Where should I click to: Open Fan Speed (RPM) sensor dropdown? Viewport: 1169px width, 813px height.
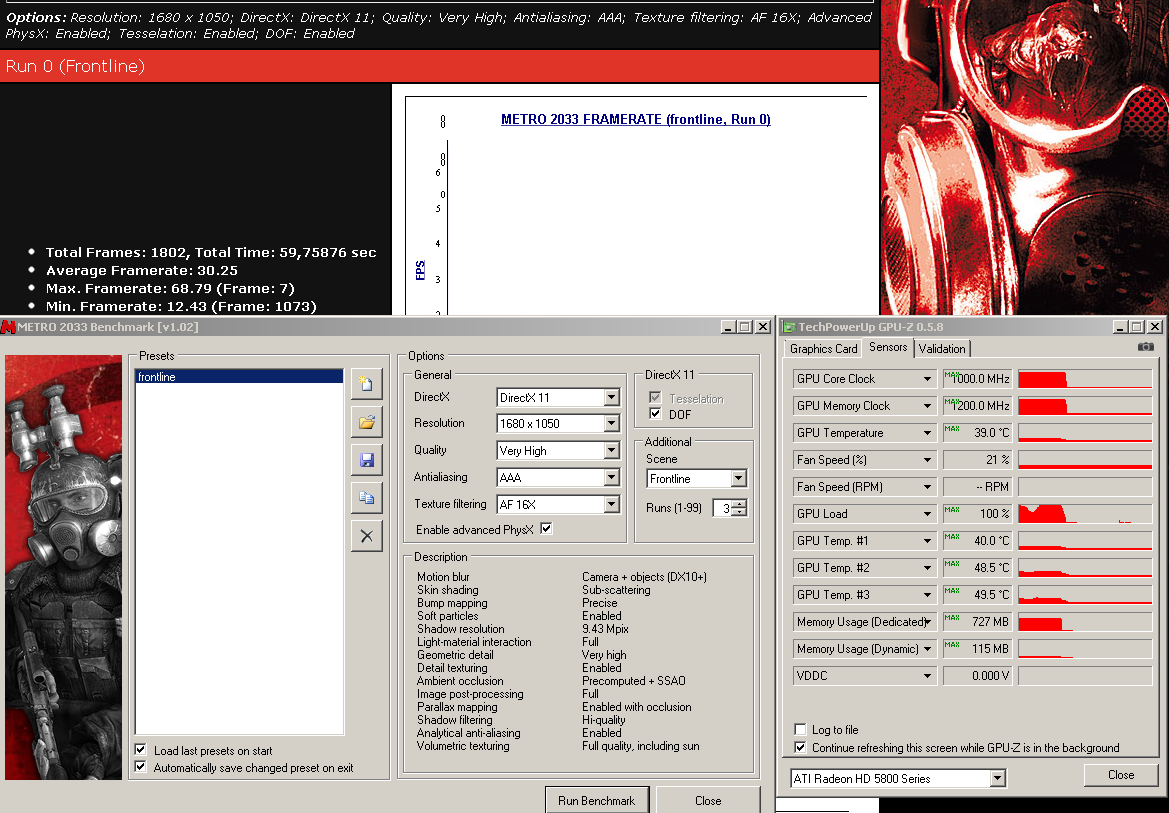pyautogui.click(x=927, y=487)
